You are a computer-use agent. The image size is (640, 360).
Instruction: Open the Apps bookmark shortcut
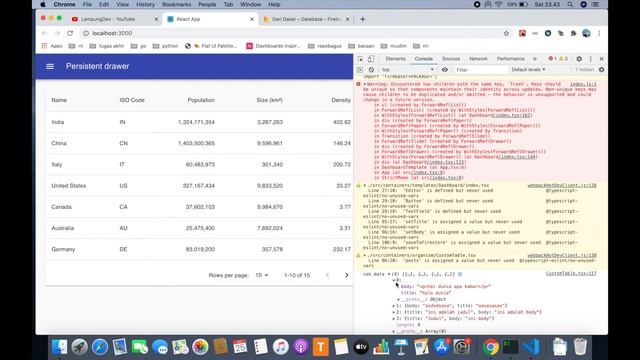tap(52, 46)
